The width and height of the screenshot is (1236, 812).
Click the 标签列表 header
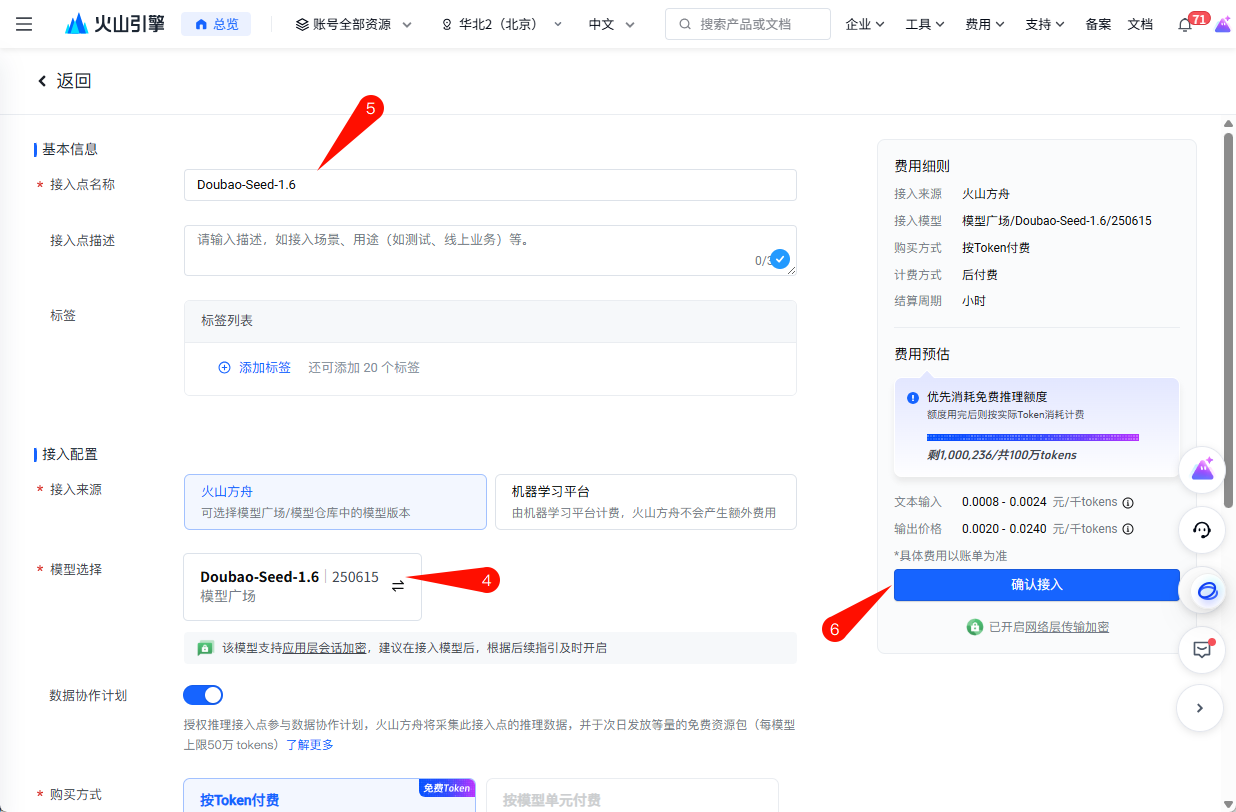[490, 321]
